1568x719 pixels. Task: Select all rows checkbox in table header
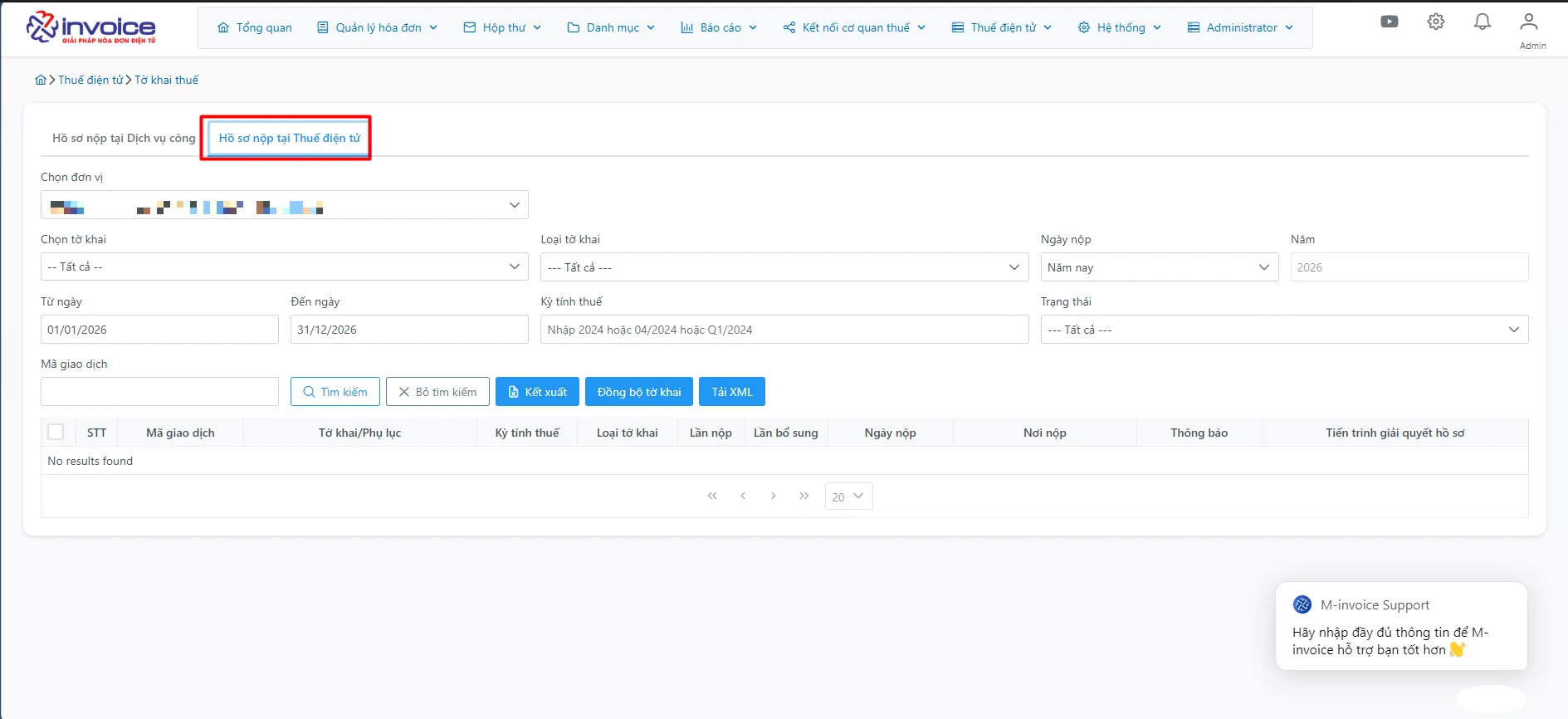[x=56, y=432]
